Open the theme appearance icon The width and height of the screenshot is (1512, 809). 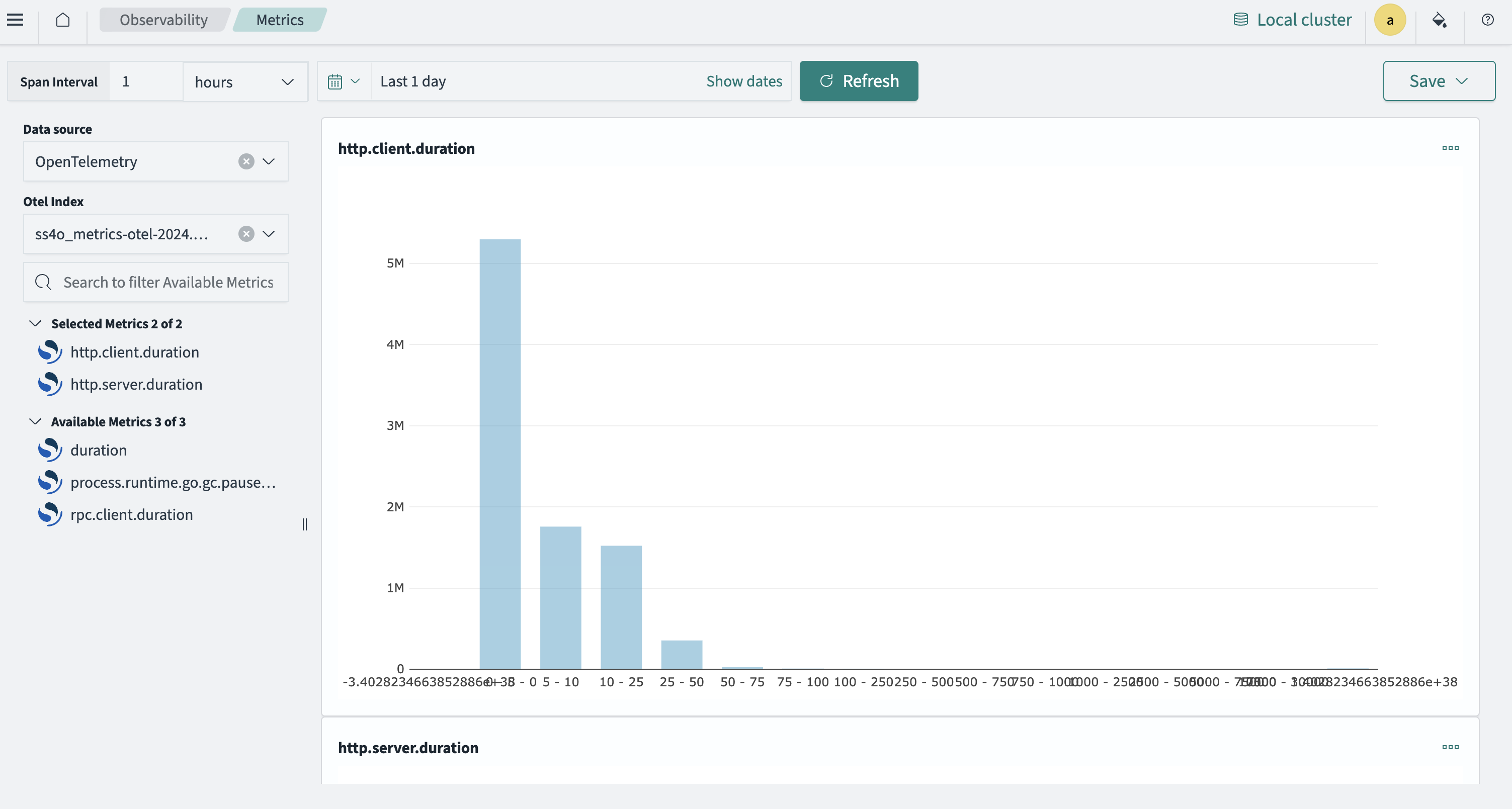pyautogui.click(x=1439, y=20)
